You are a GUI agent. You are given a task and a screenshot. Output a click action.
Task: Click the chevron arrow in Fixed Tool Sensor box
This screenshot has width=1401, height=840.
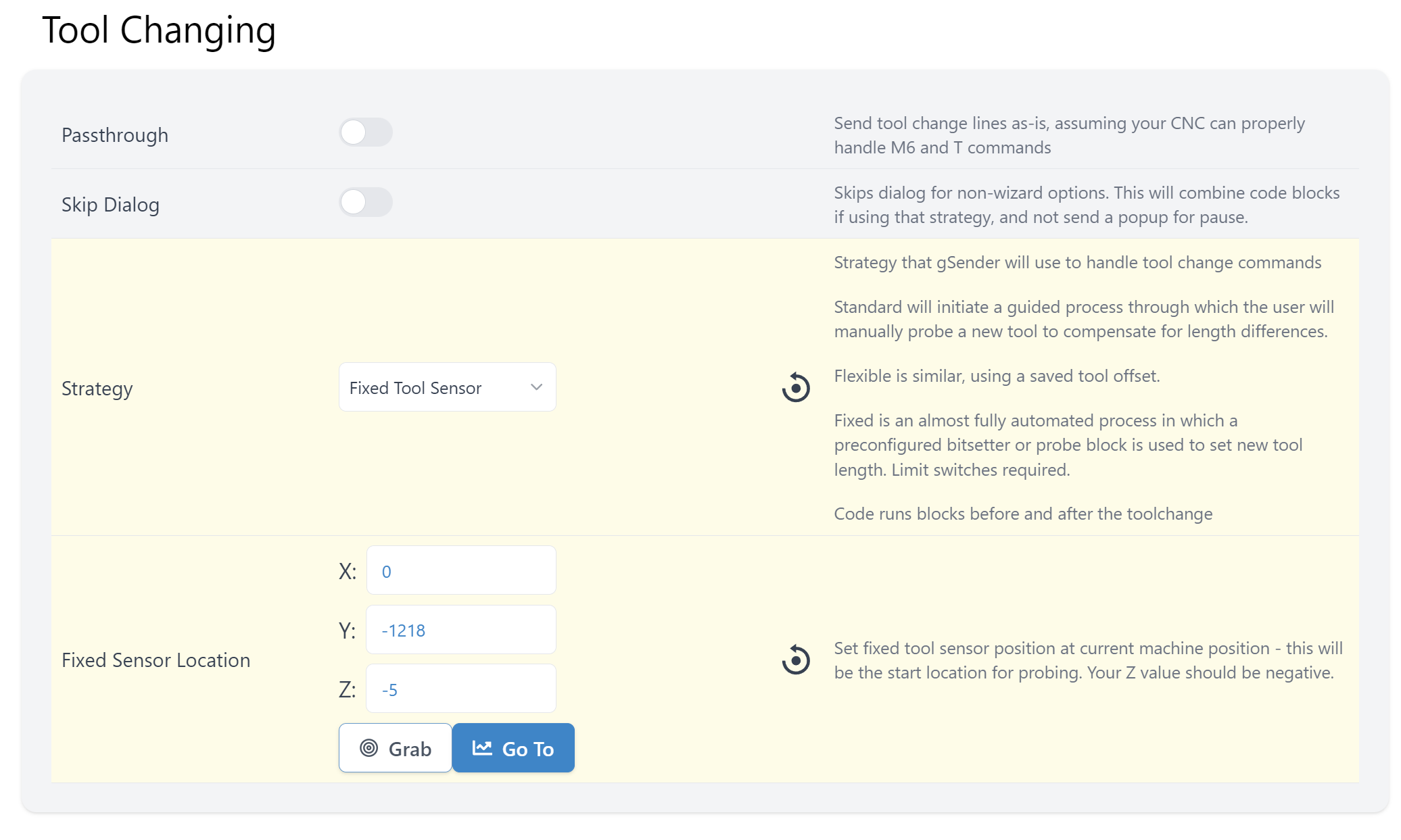coord(537,387)
